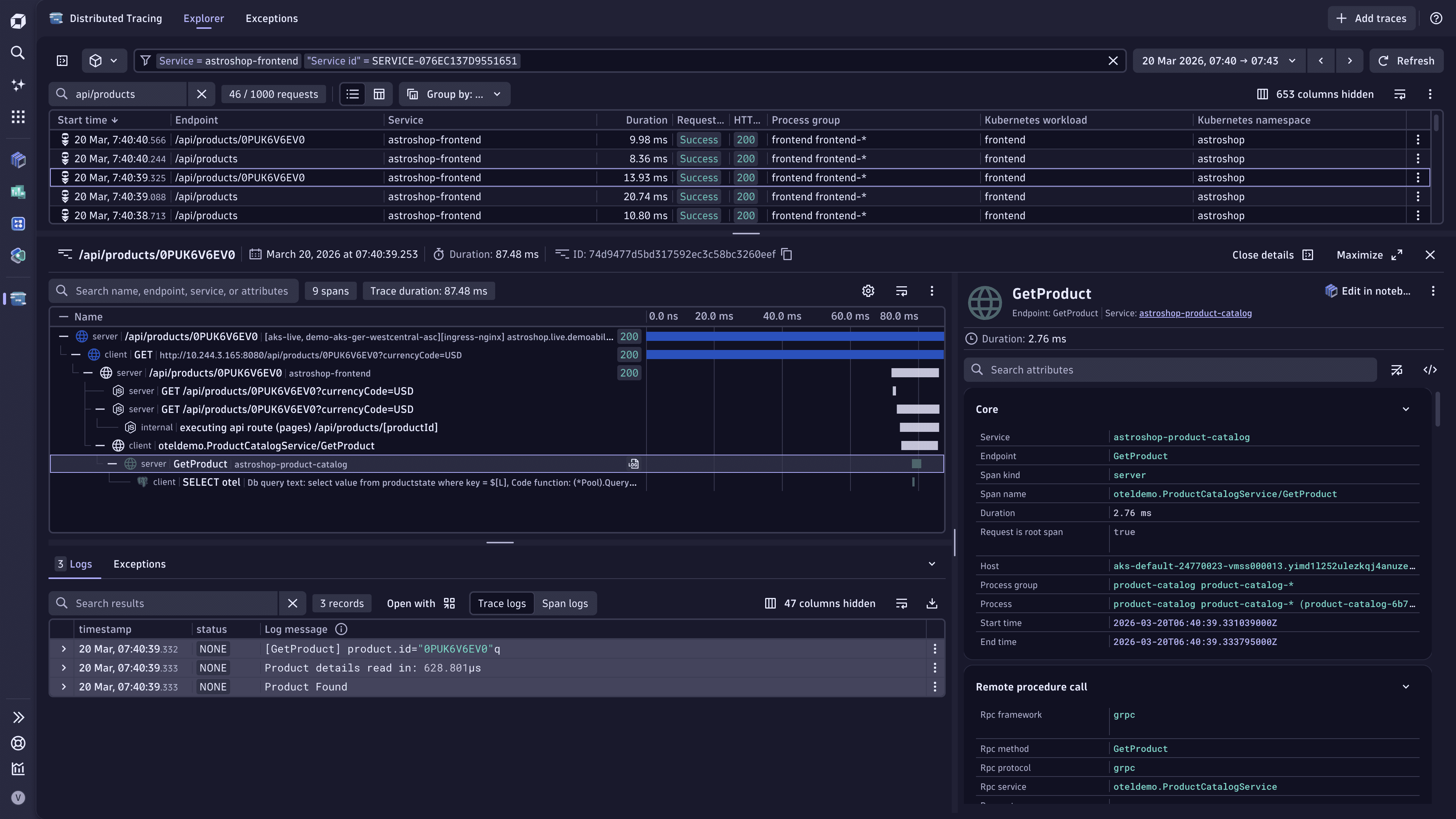The width and height of the screenshot is (1456, 819).
Task: Expand the Product details read in log row
Action: 63,668
